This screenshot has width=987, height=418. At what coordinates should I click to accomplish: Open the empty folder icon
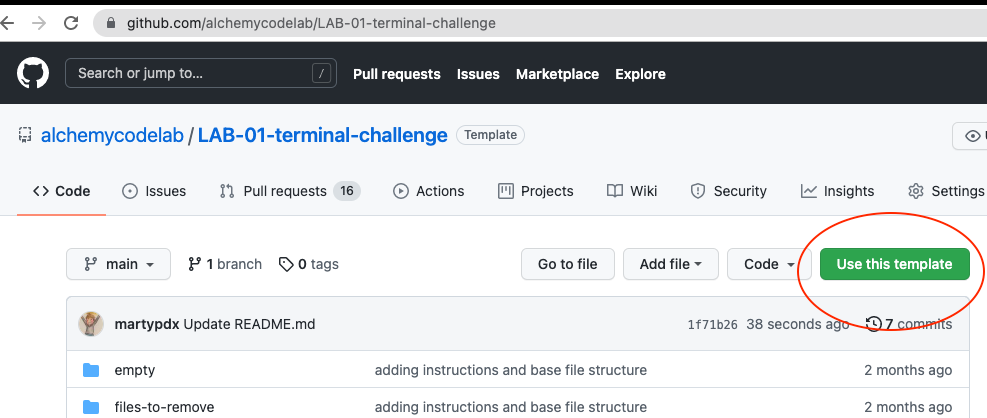(x=92, y=370)
